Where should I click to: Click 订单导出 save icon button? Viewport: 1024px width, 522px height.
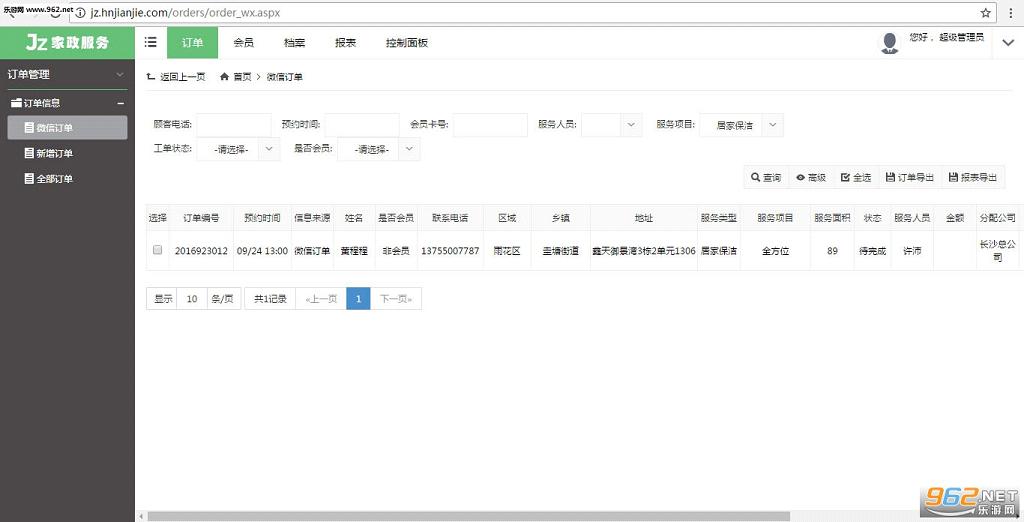pos(910,177)
